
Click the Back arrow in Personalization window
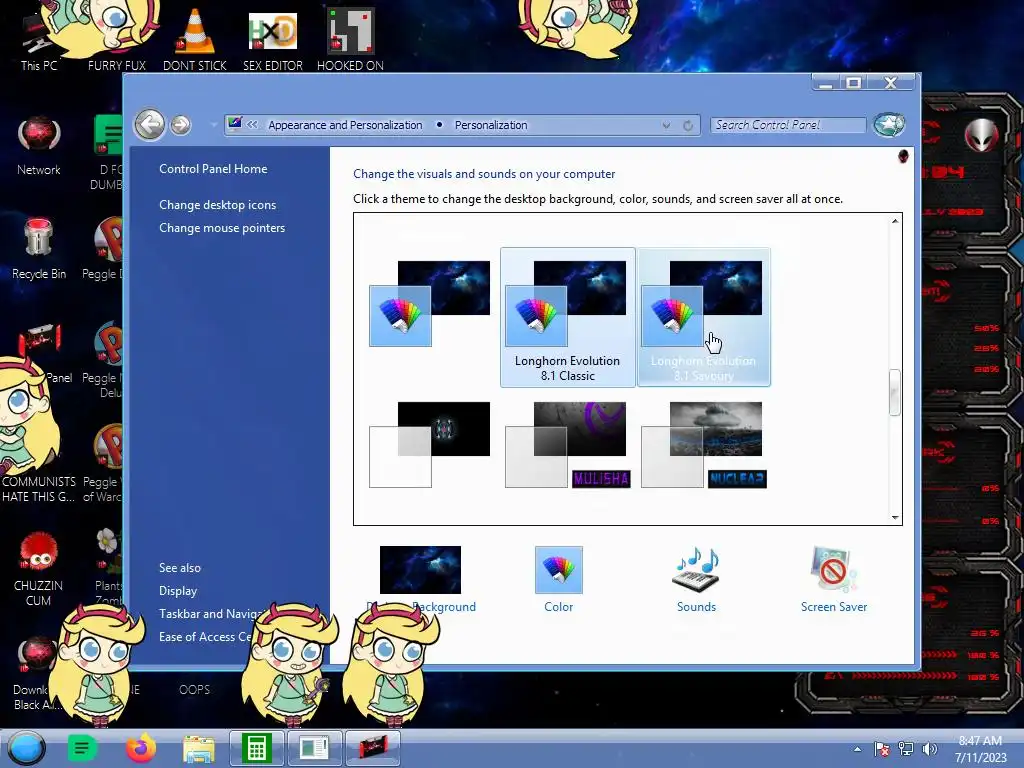(150, 124)
